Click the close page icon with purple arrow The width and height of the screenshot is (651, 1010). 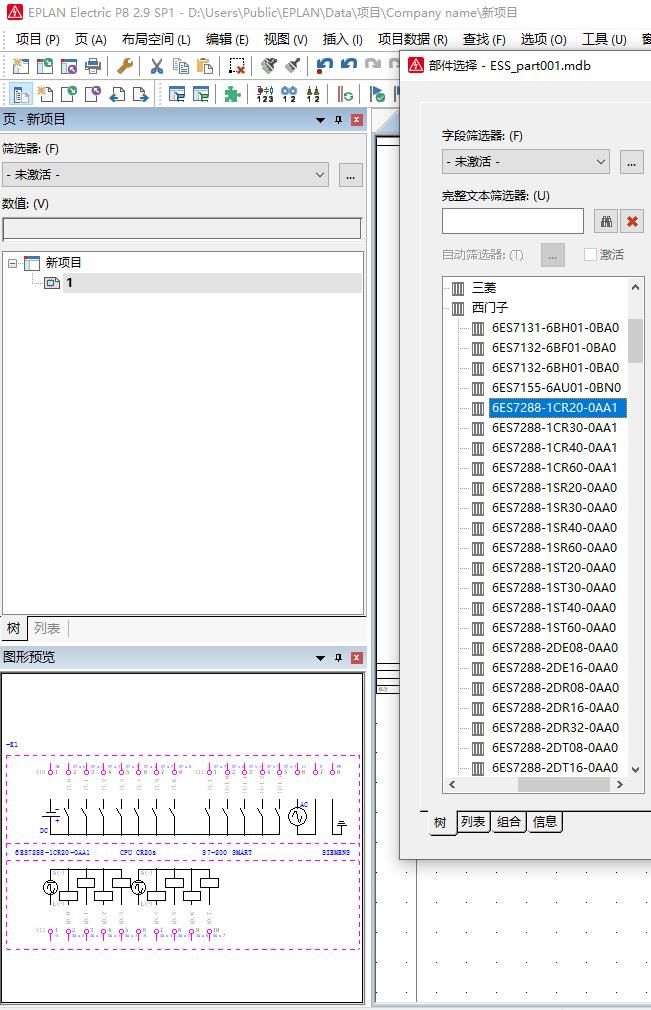[x=93, y=95]
